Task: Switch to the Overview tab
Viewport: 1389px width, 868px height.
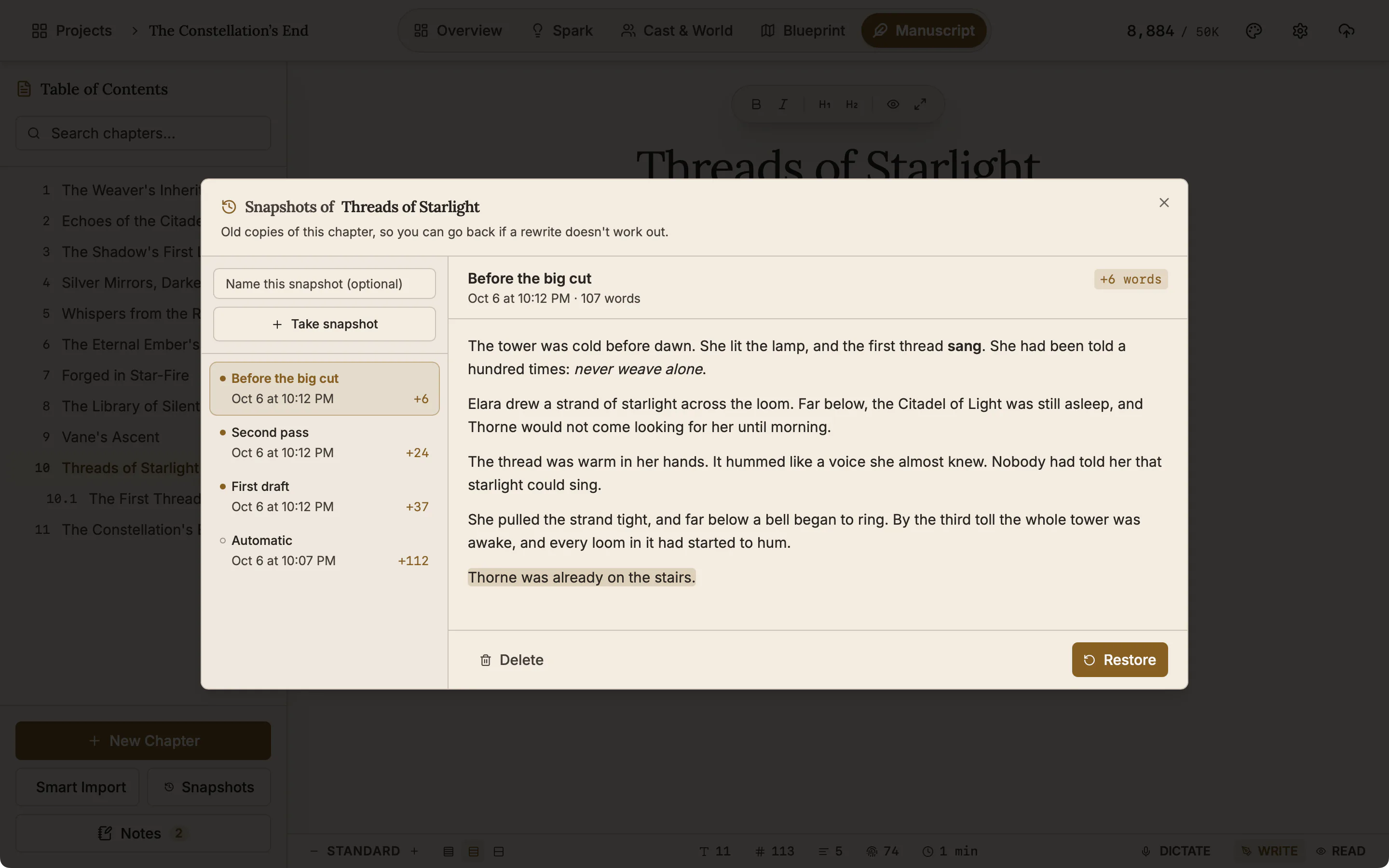Action: point(458,30)
